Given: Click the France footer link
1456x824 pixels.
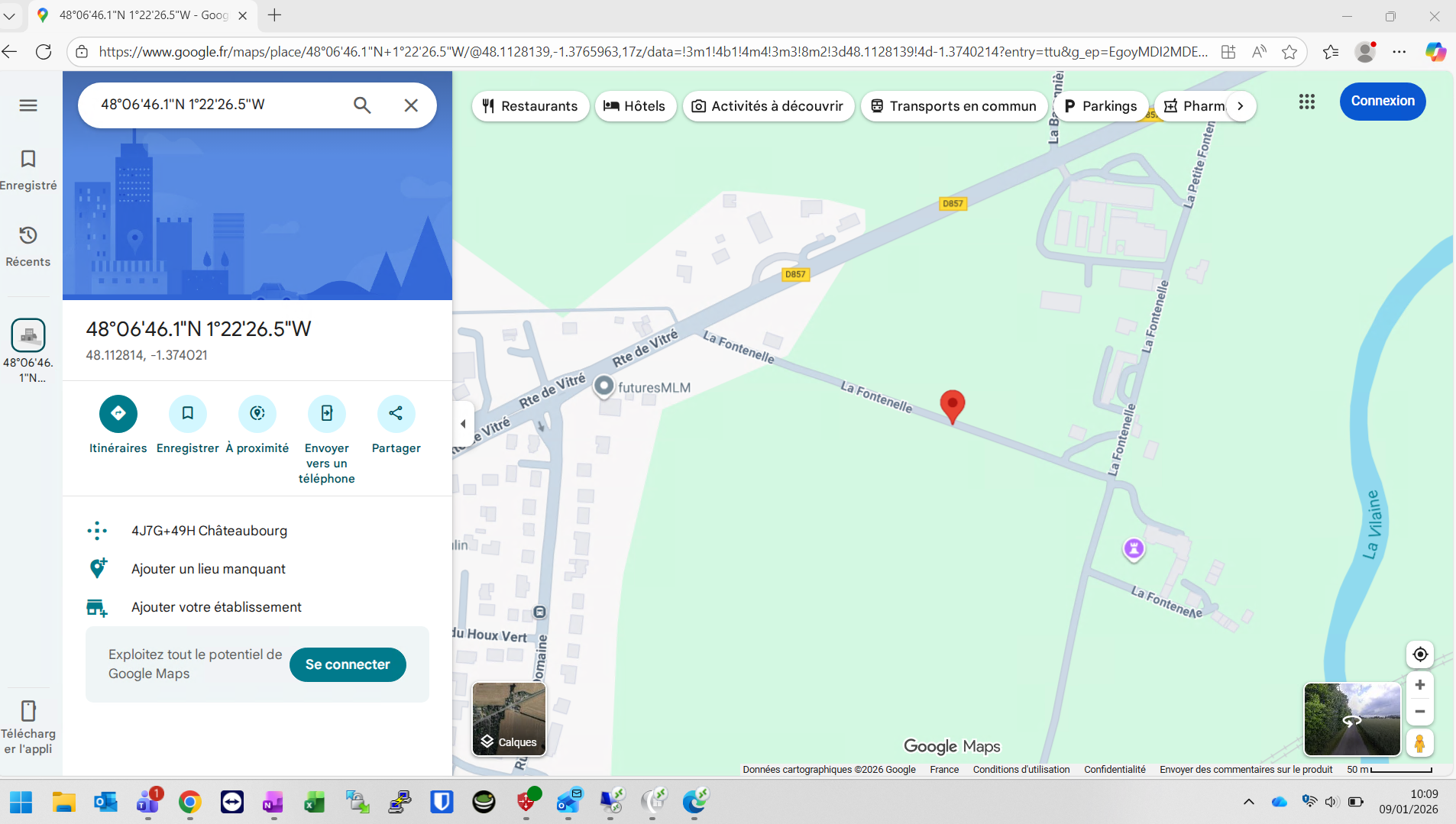Looking at the screenshot, I should [944, 770].
